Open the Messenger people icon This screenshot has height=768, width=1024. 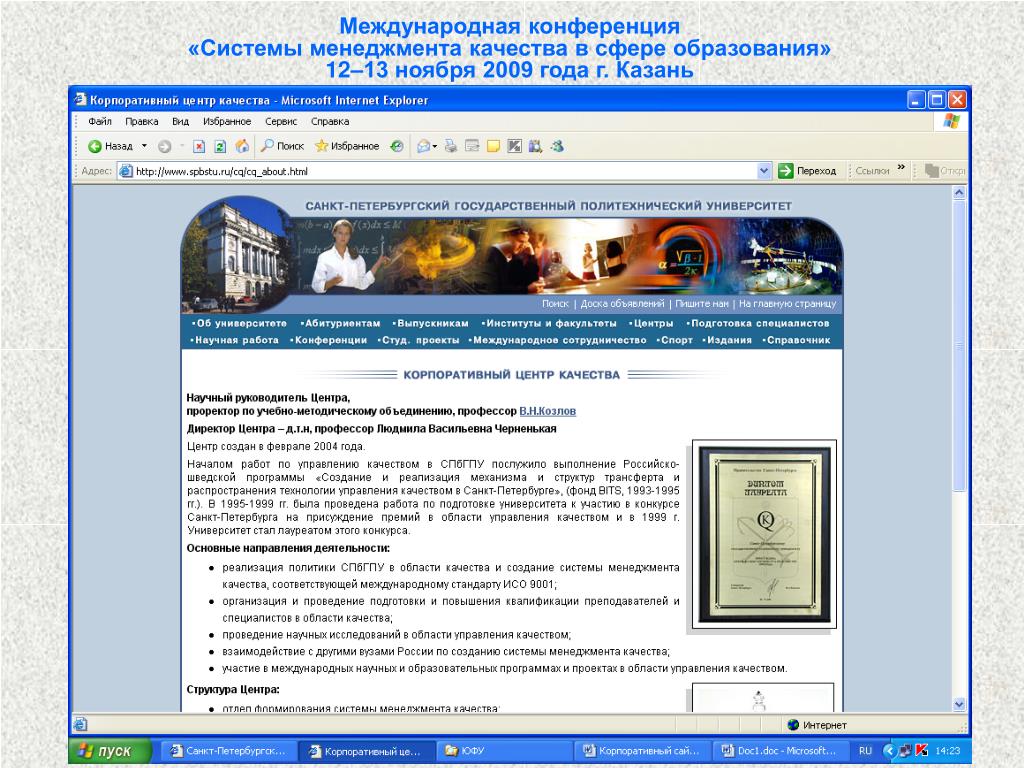click(x=557, y=146)
